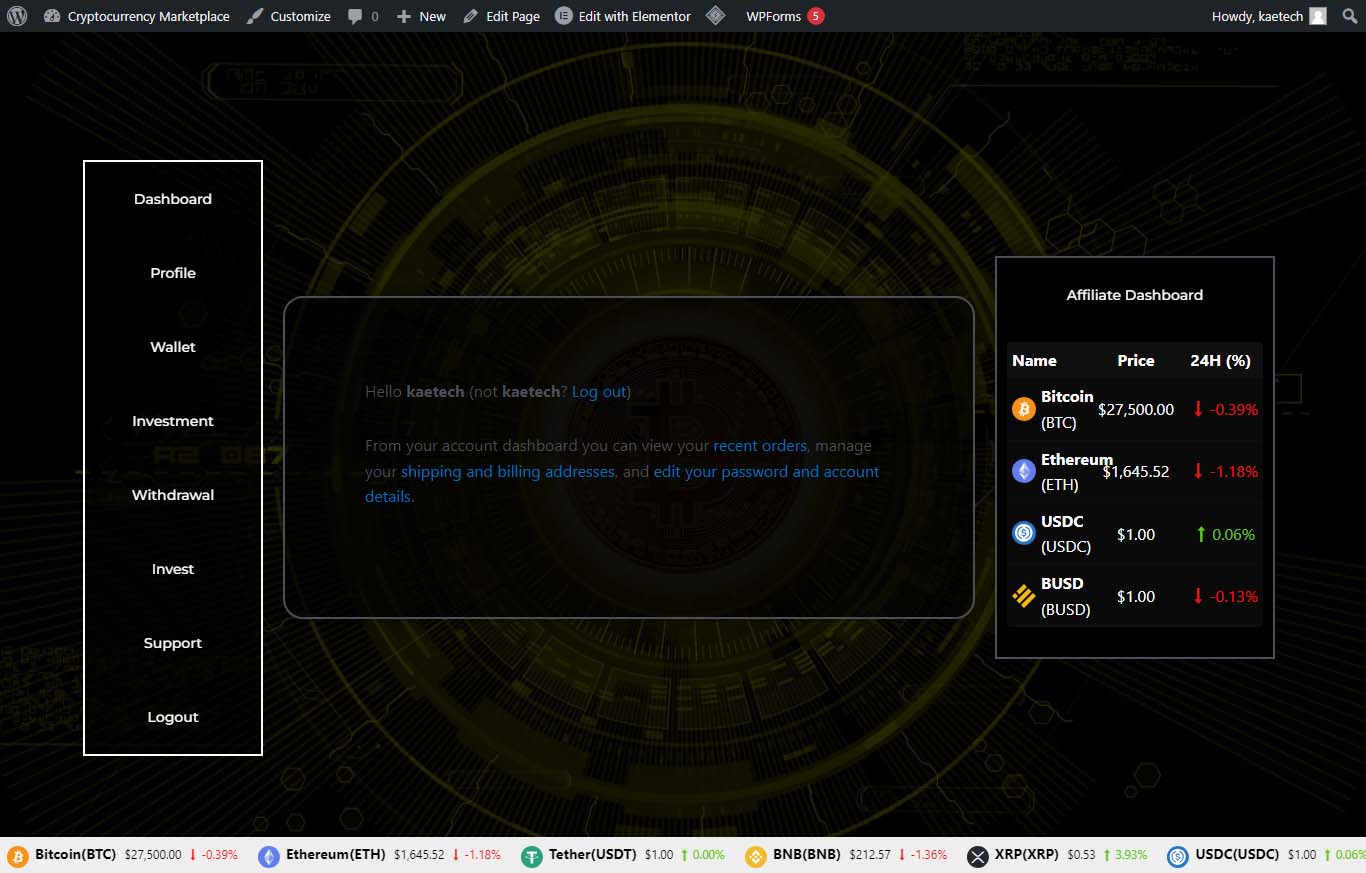Screen dimensions: 1366x873
Task: Select Bitcoin (BTC) name in the table
Action: [x=1067, y=409]
